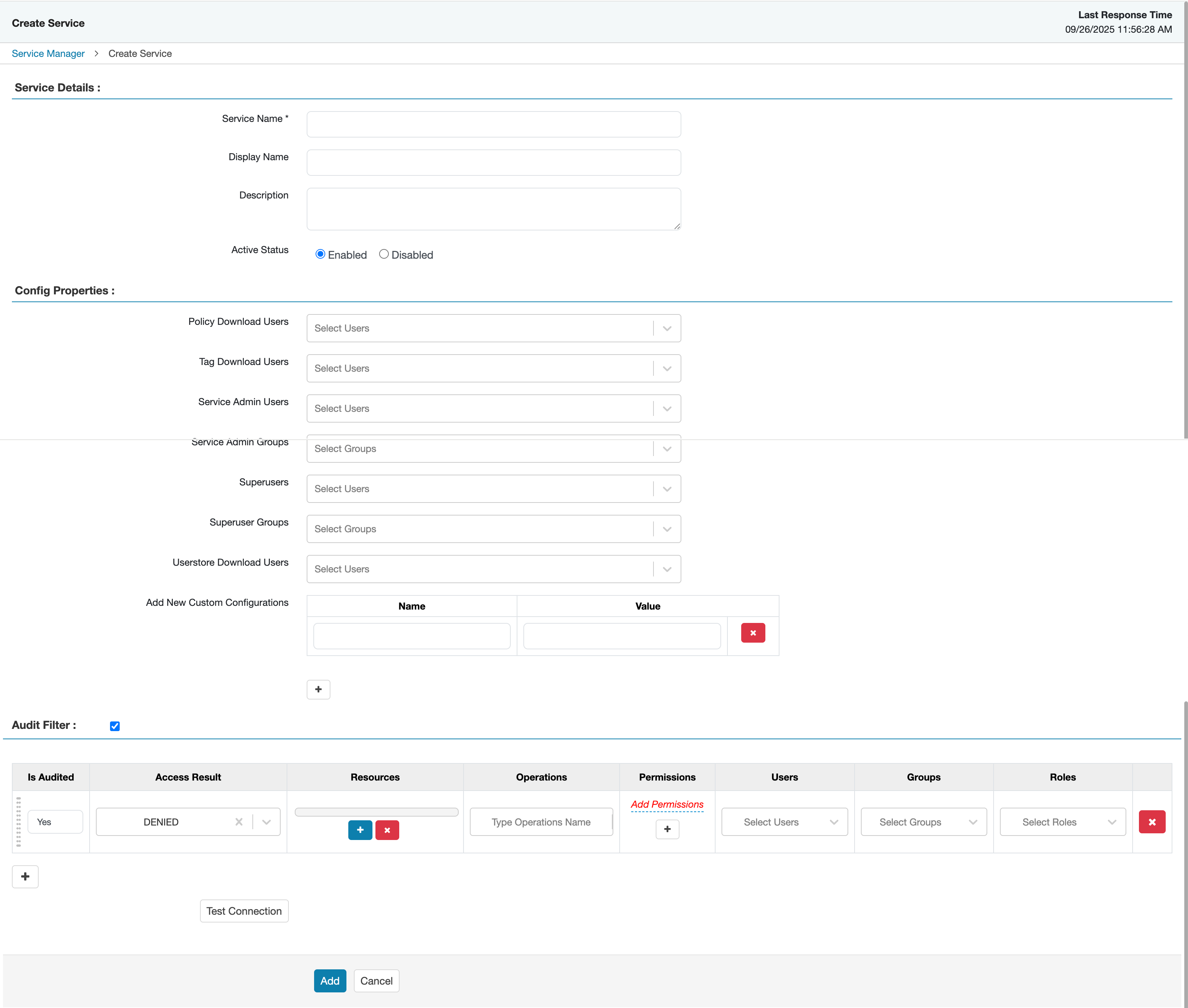The width and height of the screenshot is (1188, 1008).
Task: Expand Policy Download Users dropdown
Action: tap(666, 329)
